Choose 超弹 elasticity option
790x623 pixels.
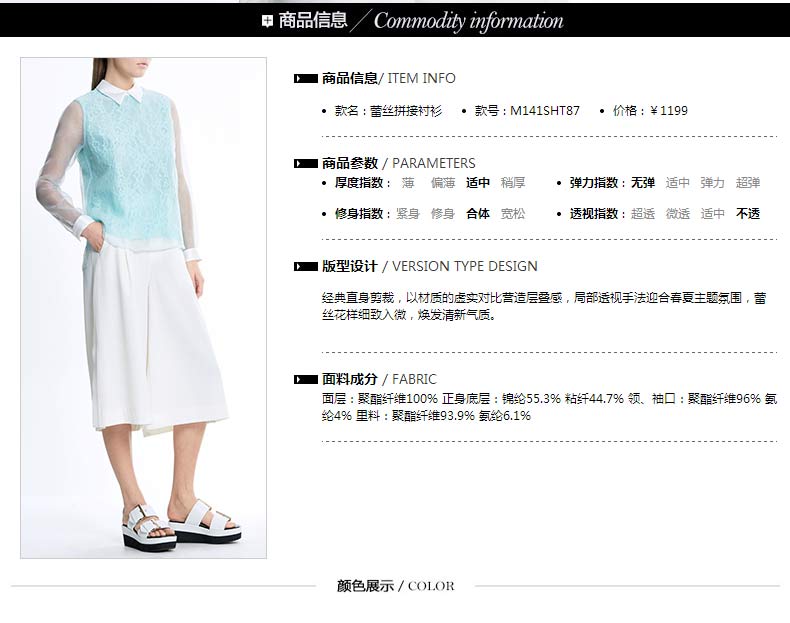coord(748,183)
